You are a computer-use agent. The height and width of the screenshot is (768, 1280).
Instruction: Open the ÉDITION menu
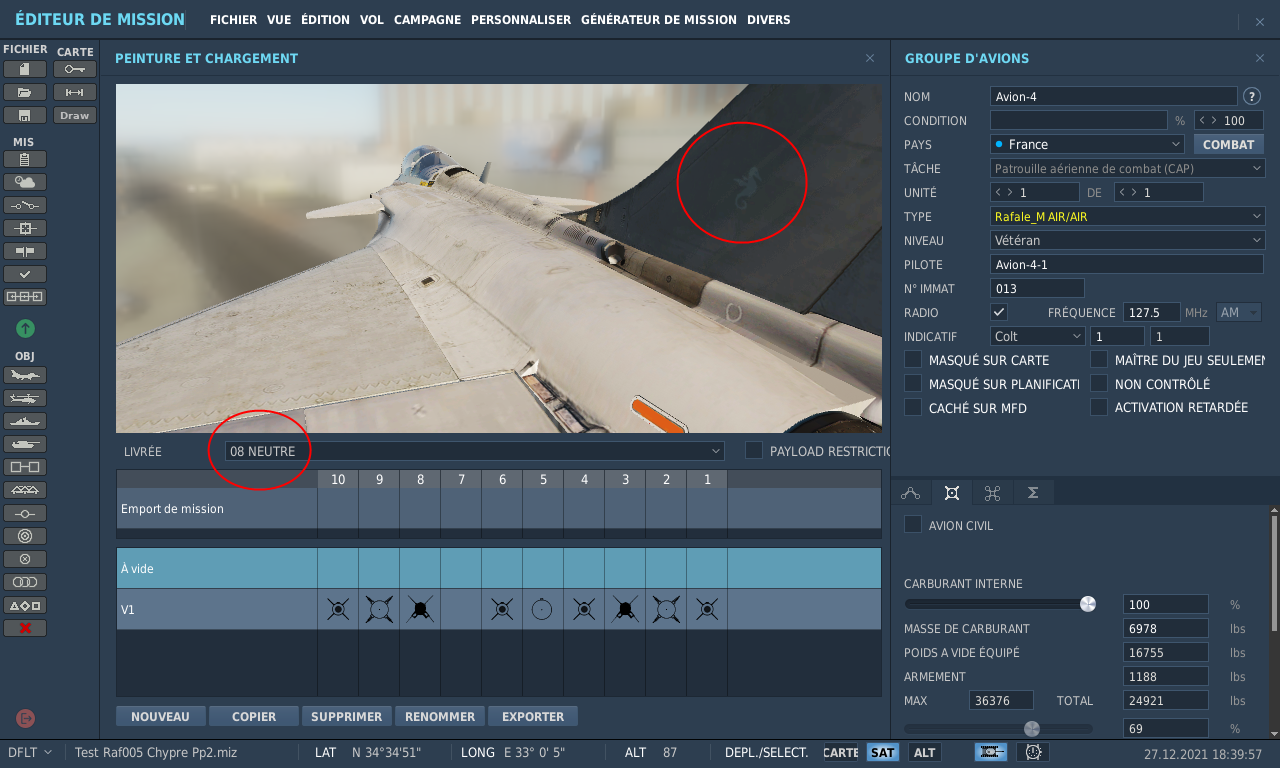point(325,20)
